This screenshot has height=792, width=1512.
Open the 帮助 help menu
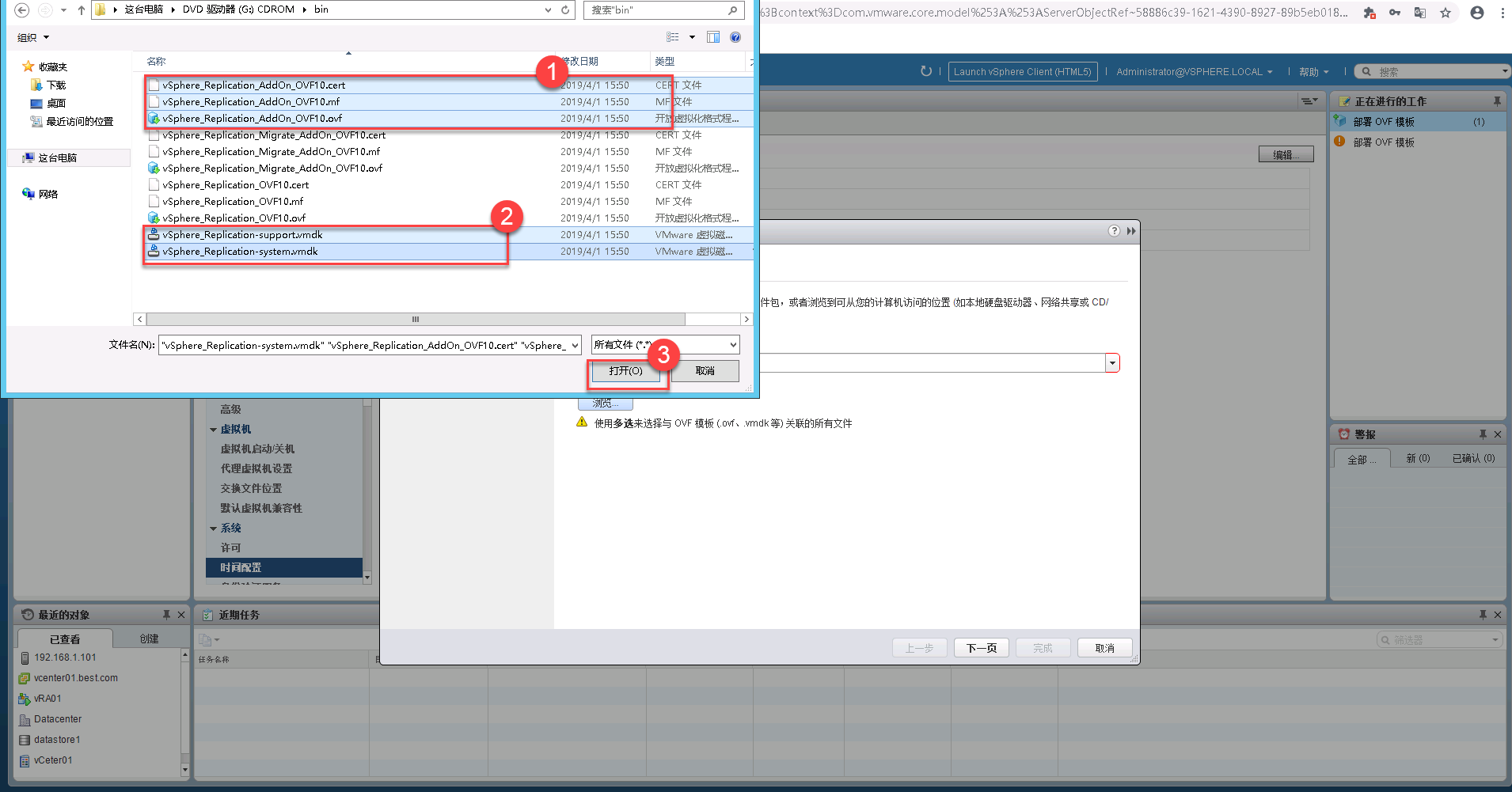coord(1314,72)
